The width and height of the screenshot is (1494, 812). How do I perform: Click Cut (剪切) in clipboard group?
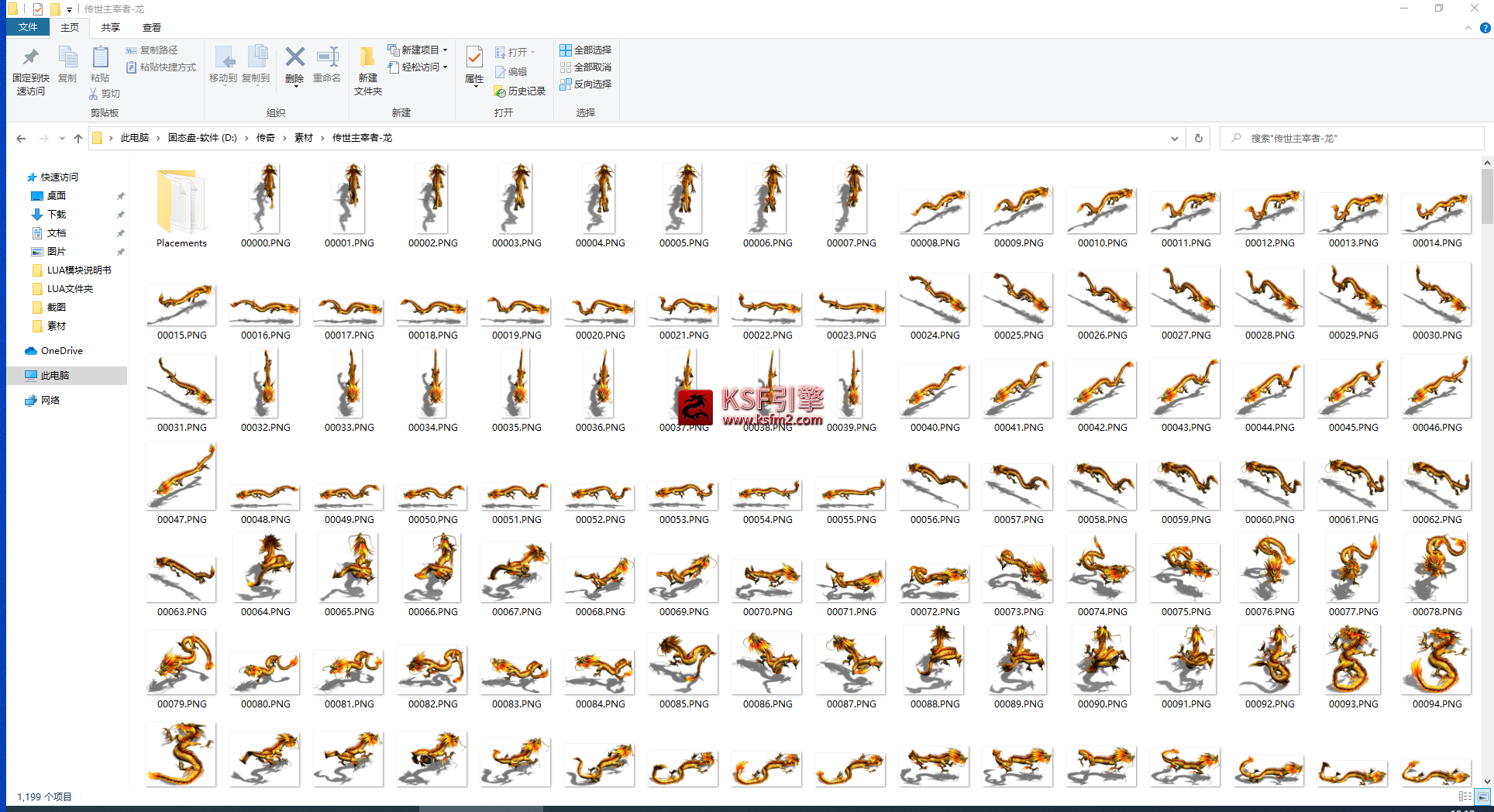click(x=105, y=94)
